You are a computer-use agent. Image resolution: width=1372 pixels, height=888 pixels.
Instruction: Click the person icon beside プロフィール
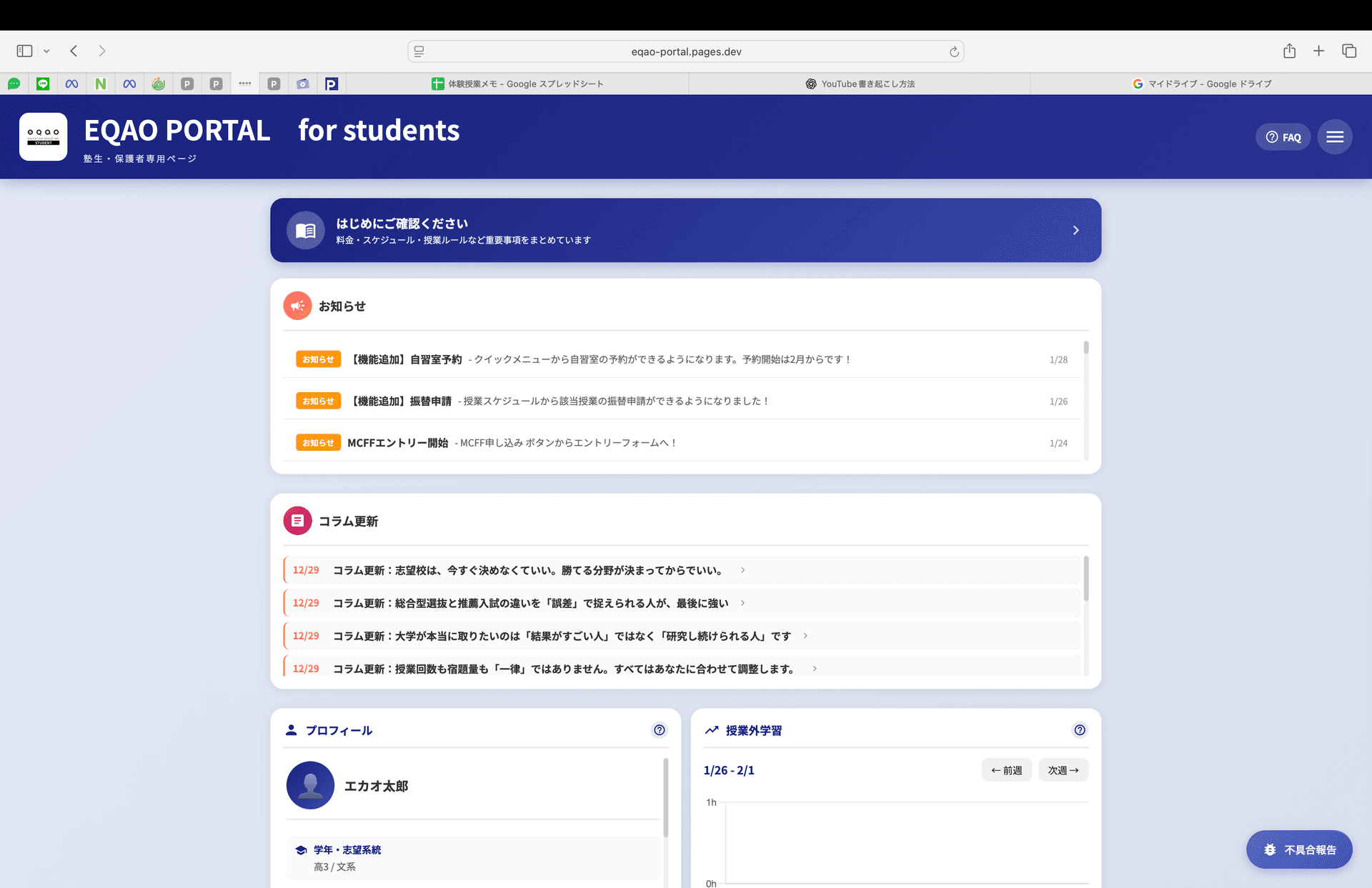coord(291,729)
